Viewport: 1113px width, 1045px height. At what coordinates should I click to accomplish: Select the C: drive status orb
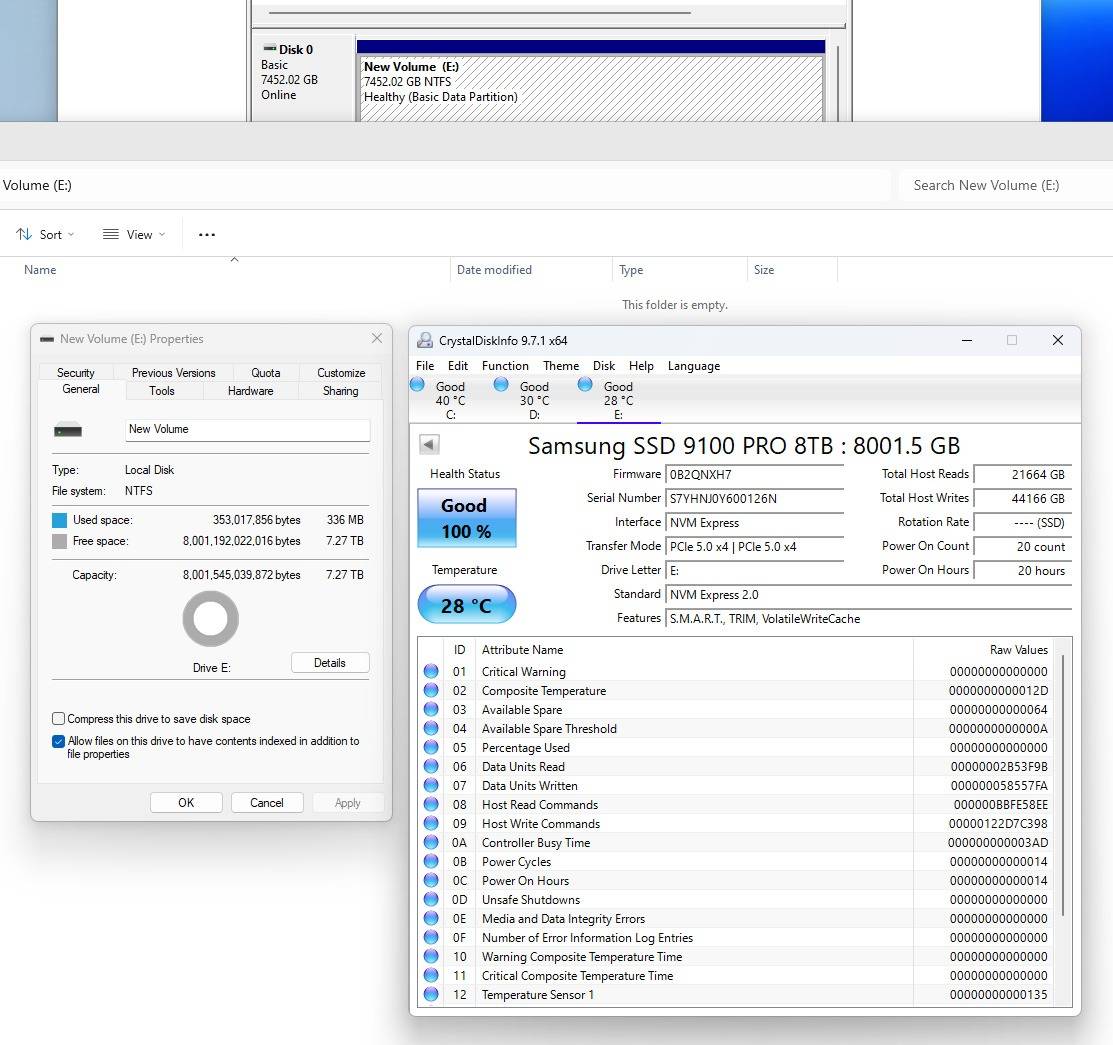417,385
